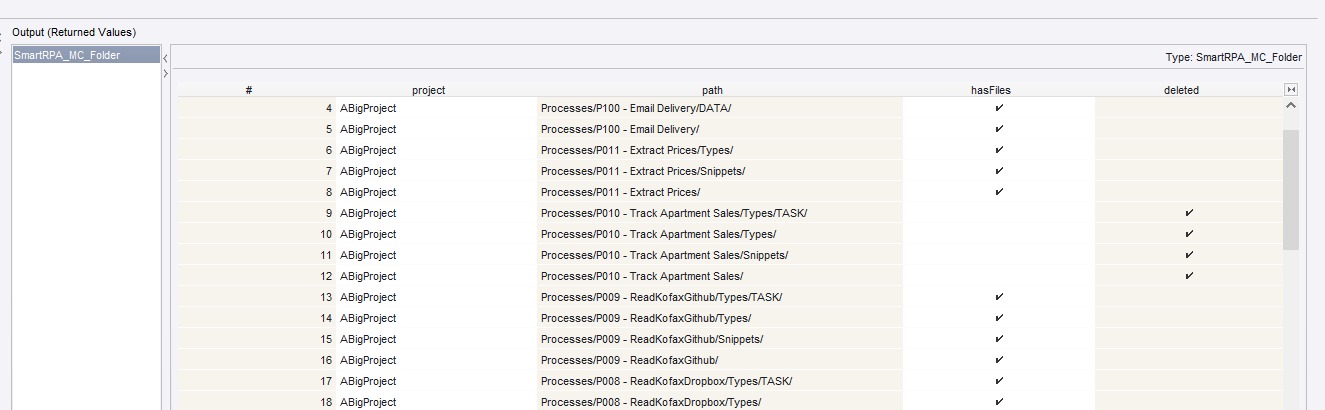The height and width of the screenshot is (410, 1325).
Task: Sort by the project column header
Action: pos(428,90)
